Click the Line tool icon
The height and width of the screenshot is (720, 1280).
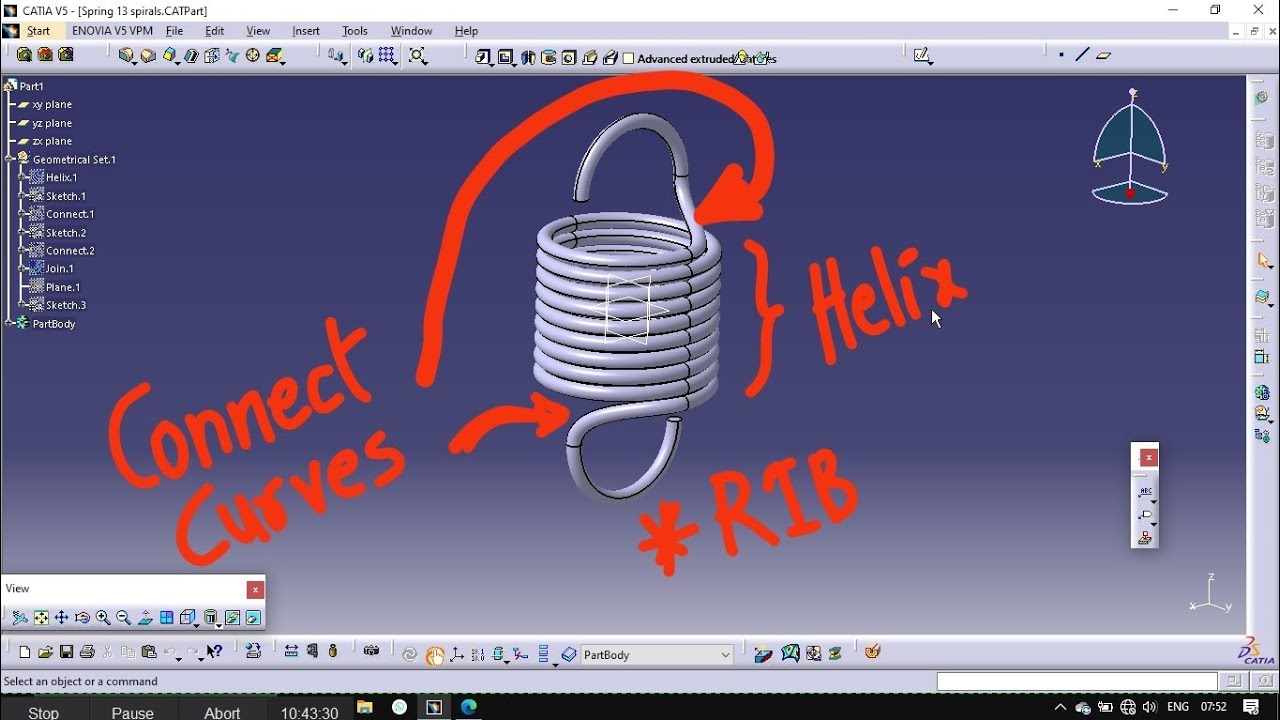1082,55
